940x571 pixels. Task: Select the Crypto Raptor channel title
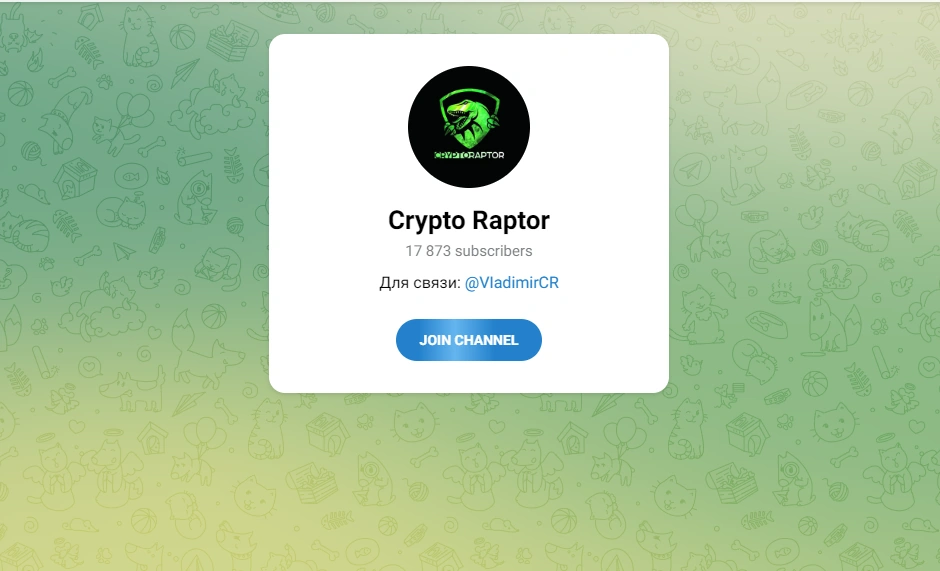coord(469,220)
